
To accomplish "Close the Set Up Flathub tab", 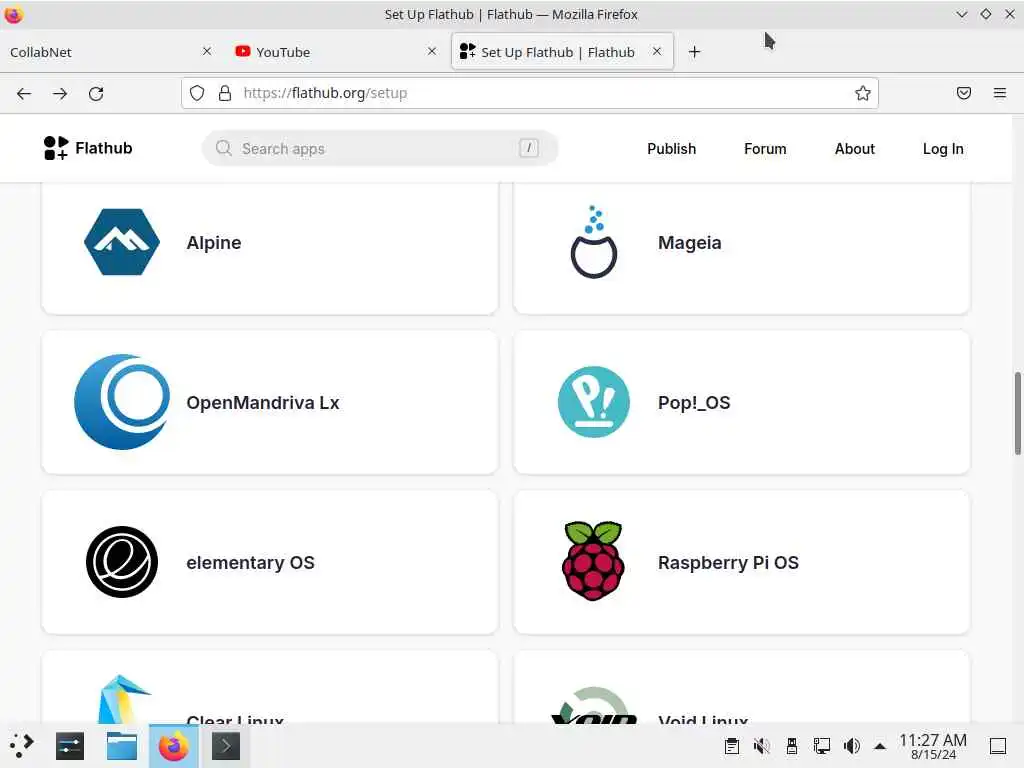I will pyautogui.click(x=657, y=51).
